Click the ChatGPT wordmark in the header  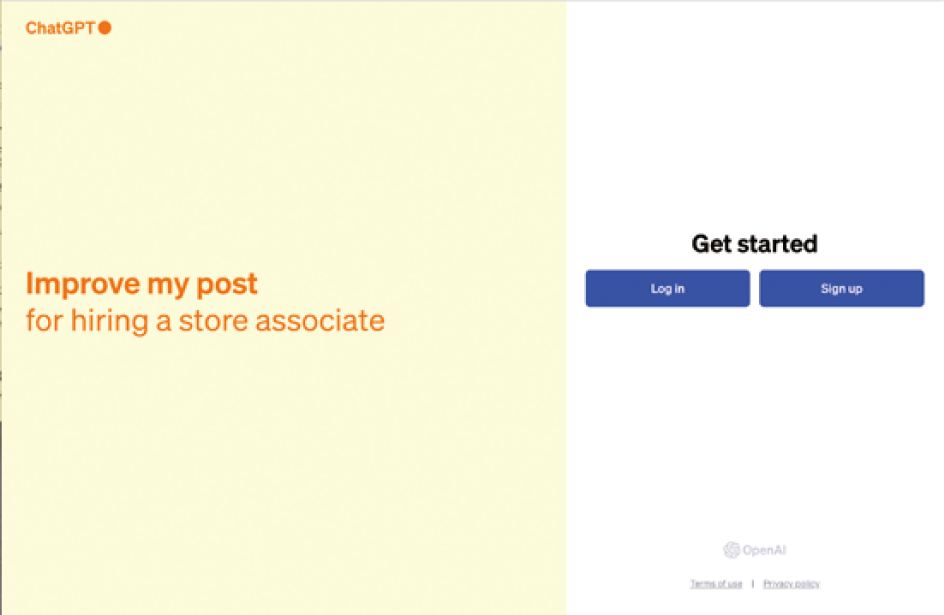tap(60, 28)
